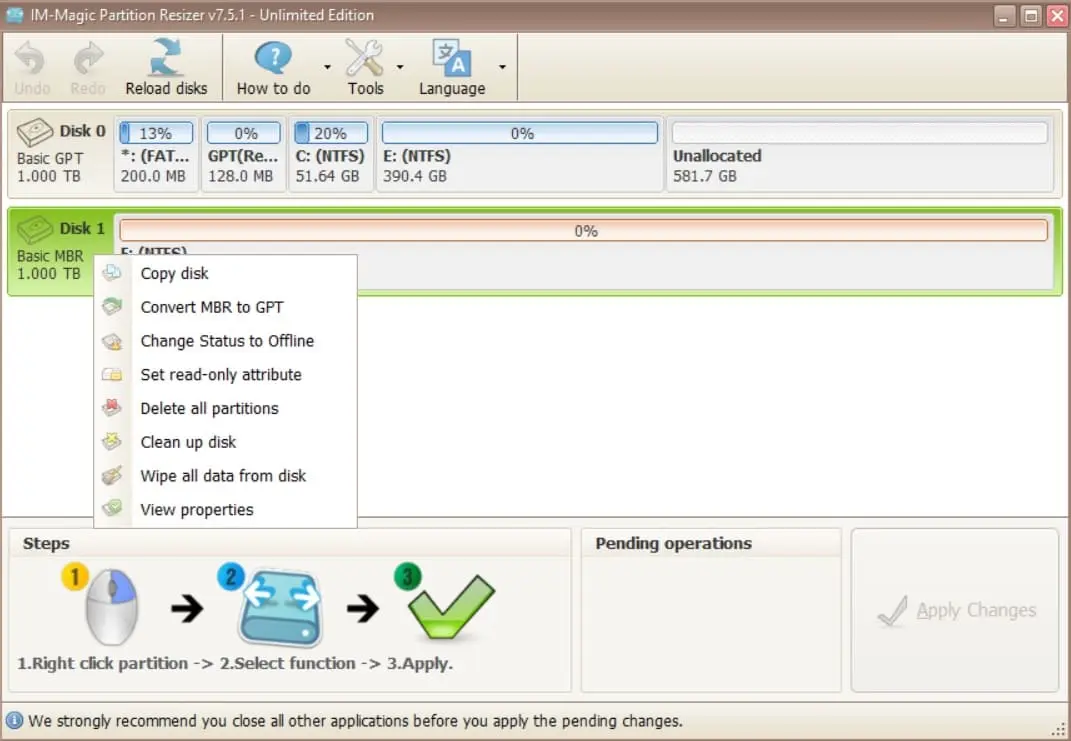
Task: Click the Tools label
Action: 365,89
